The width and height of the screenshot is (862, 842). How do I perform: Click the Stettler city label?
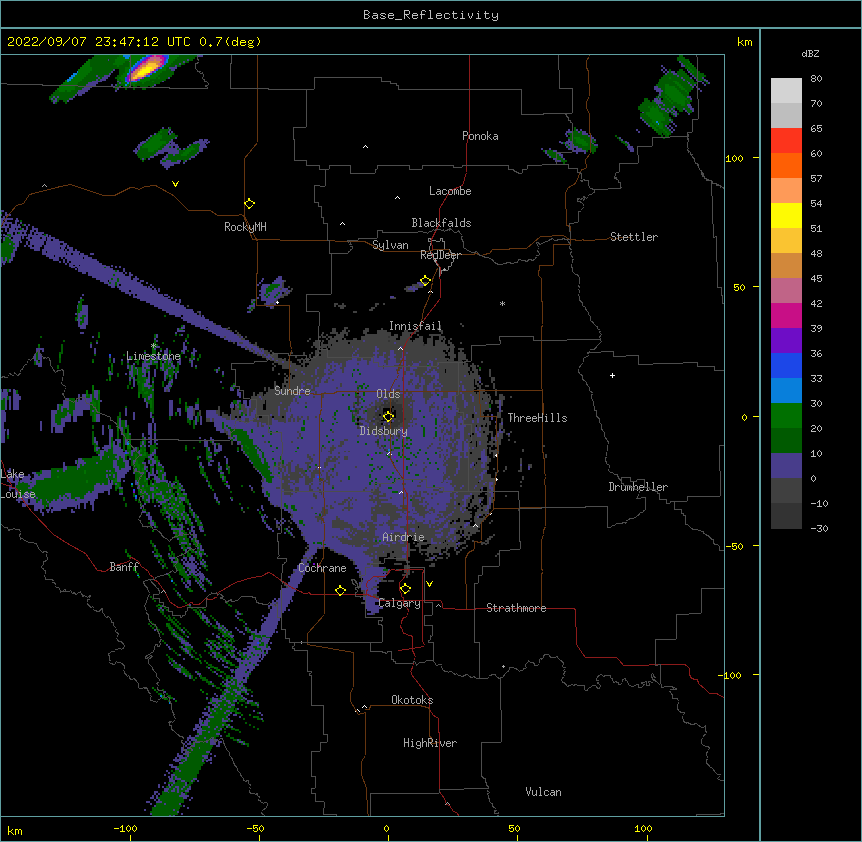[x=634, y=237]
